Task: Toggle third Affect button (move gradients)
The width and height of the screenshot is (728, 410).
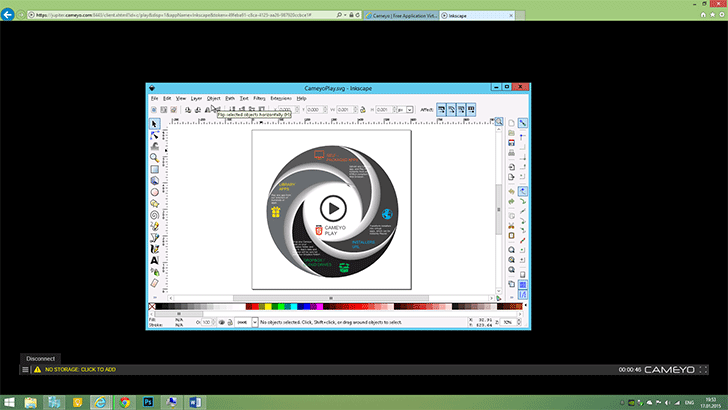Action: [x=461, y=110]
